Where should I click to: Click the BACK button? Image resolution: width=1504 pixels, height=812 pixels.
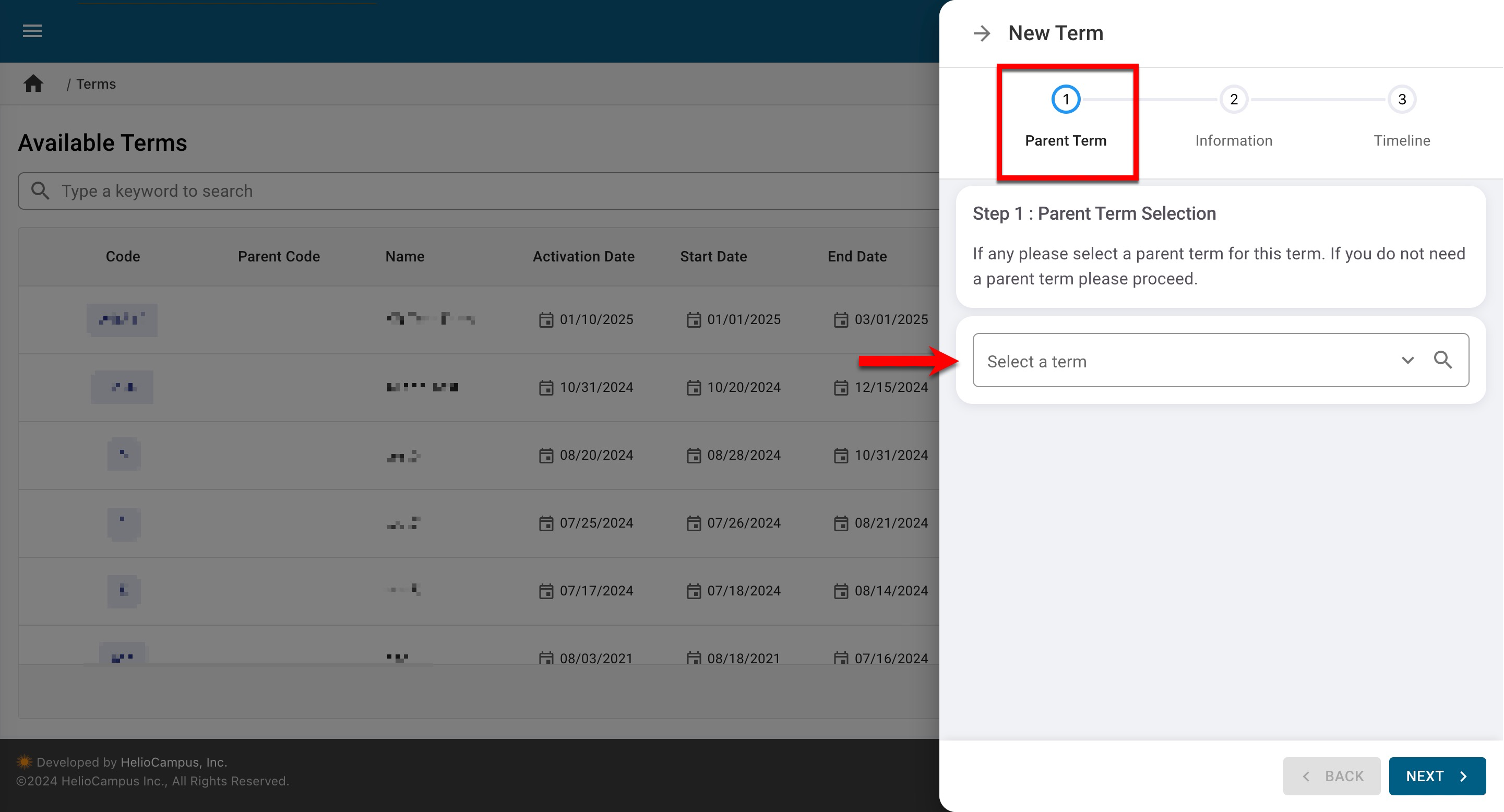click(1332, 777)
